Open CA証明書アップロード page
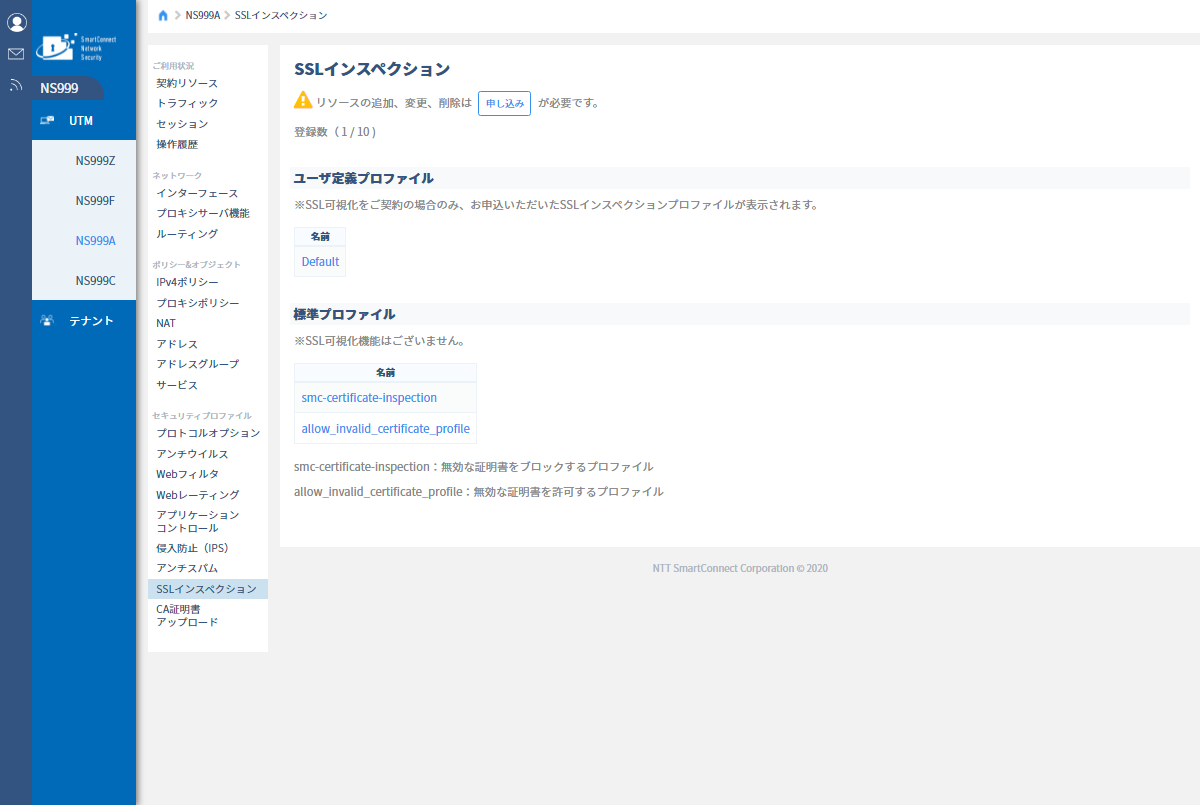1200x805 pixels. [x=187, y=615]
